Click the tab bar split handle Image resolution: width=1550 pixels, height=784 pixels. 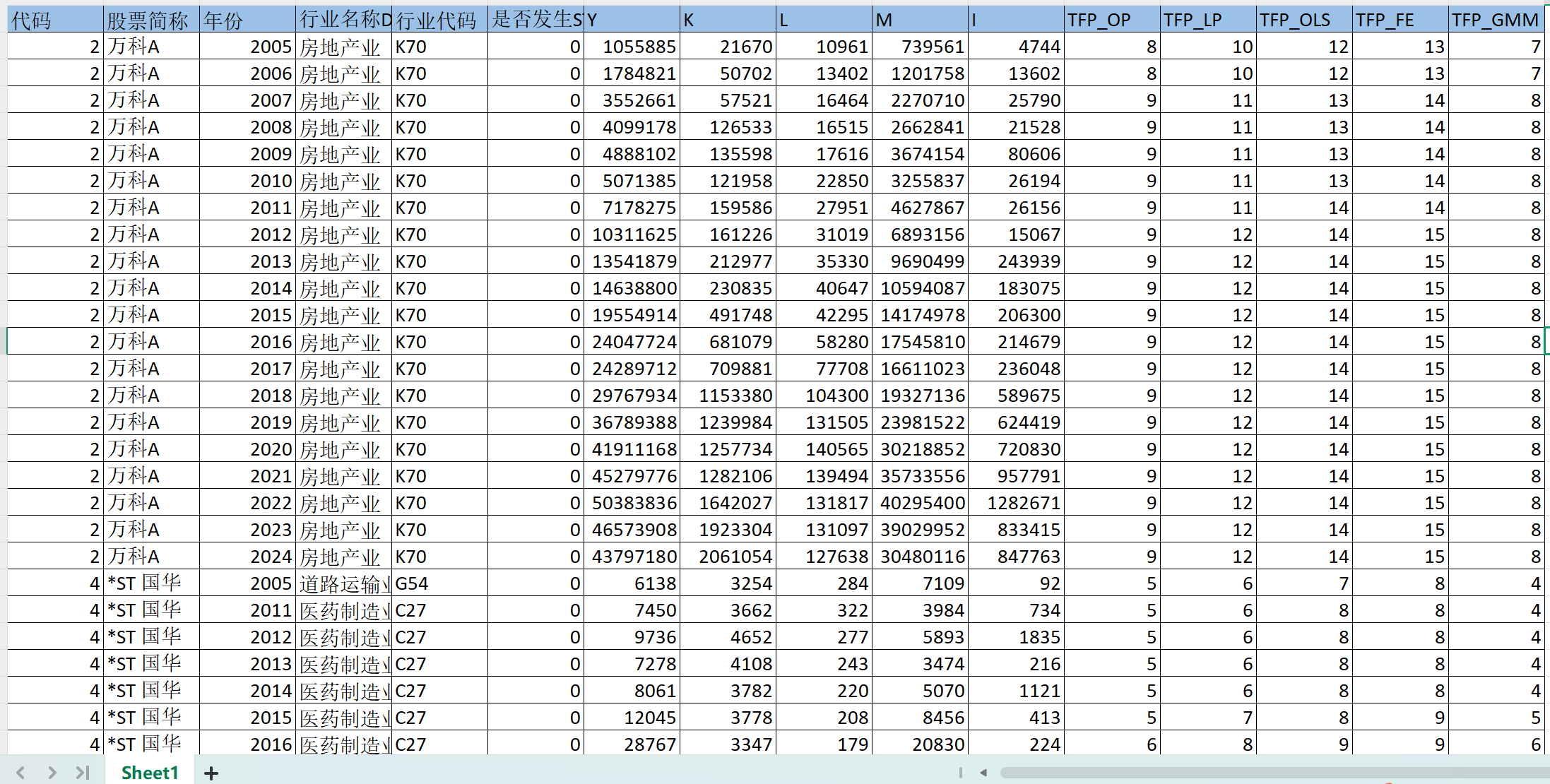[x=961, y=773]
